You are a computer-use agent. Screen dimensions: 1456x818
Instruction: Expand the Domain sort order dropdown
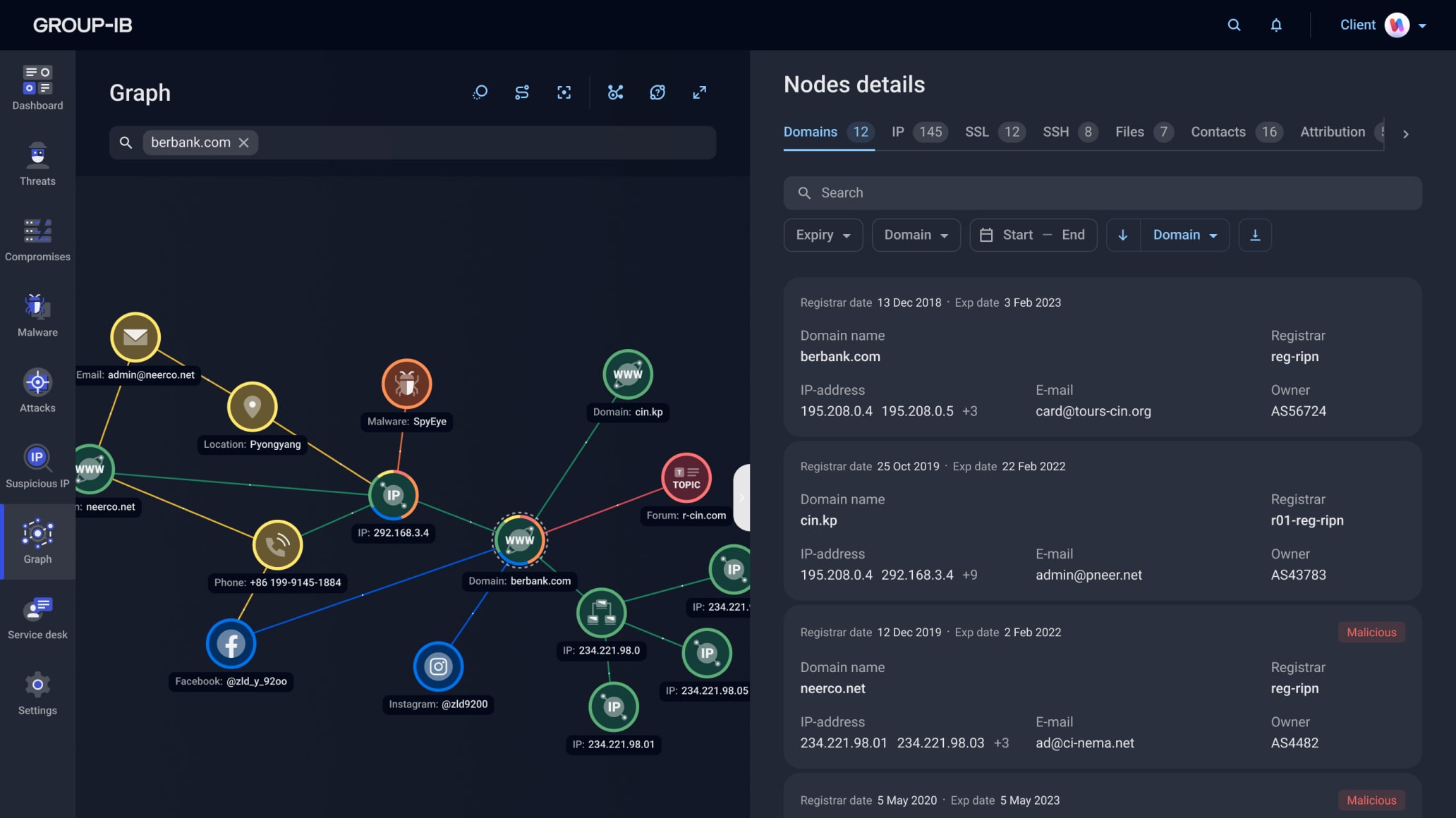[1183, 234]
